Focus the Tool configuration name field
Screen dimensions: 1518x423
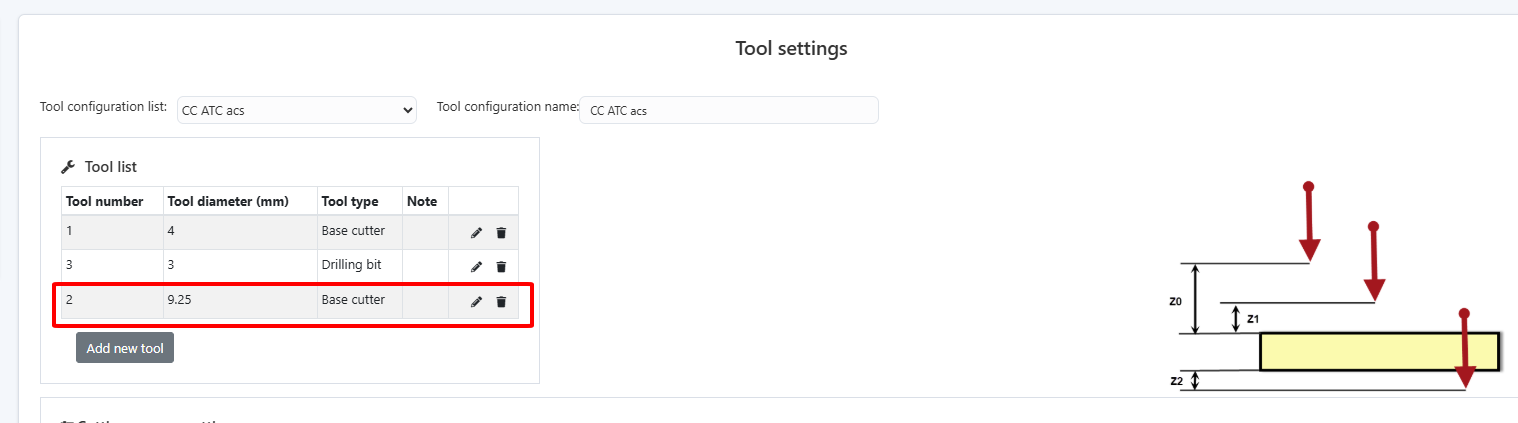tap(728, 110)
